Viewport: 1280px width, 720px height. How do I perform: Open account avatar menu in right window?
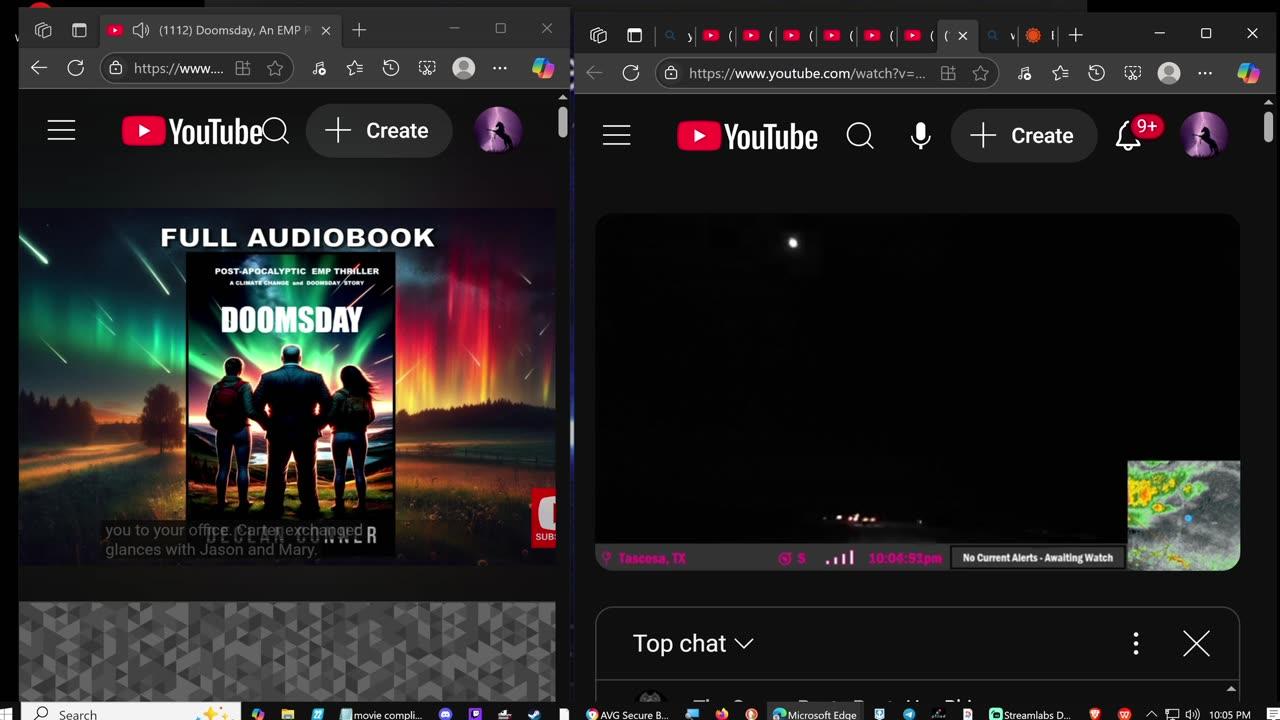(1204, 136)
